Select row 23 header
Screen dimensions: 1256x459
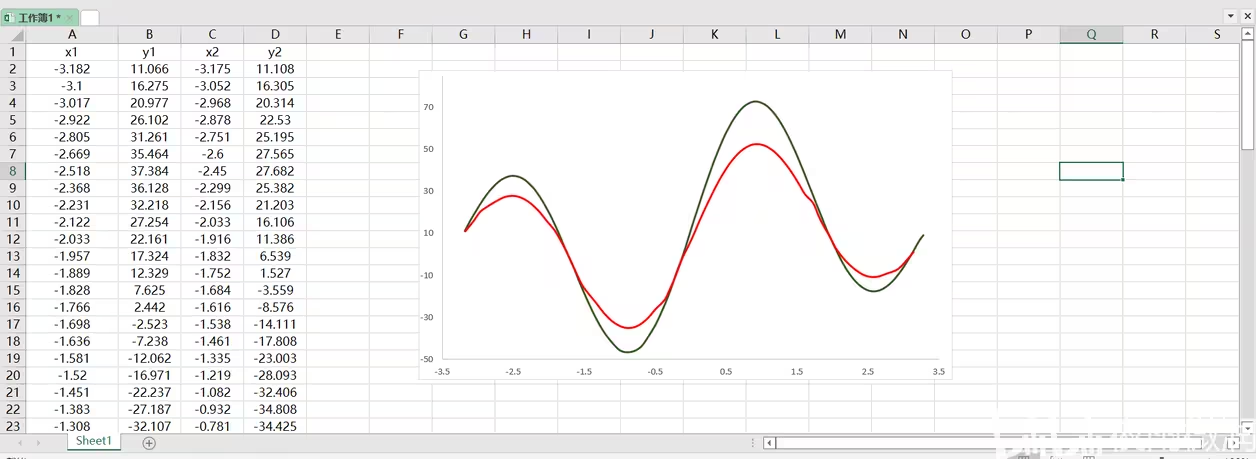[13, 426]
